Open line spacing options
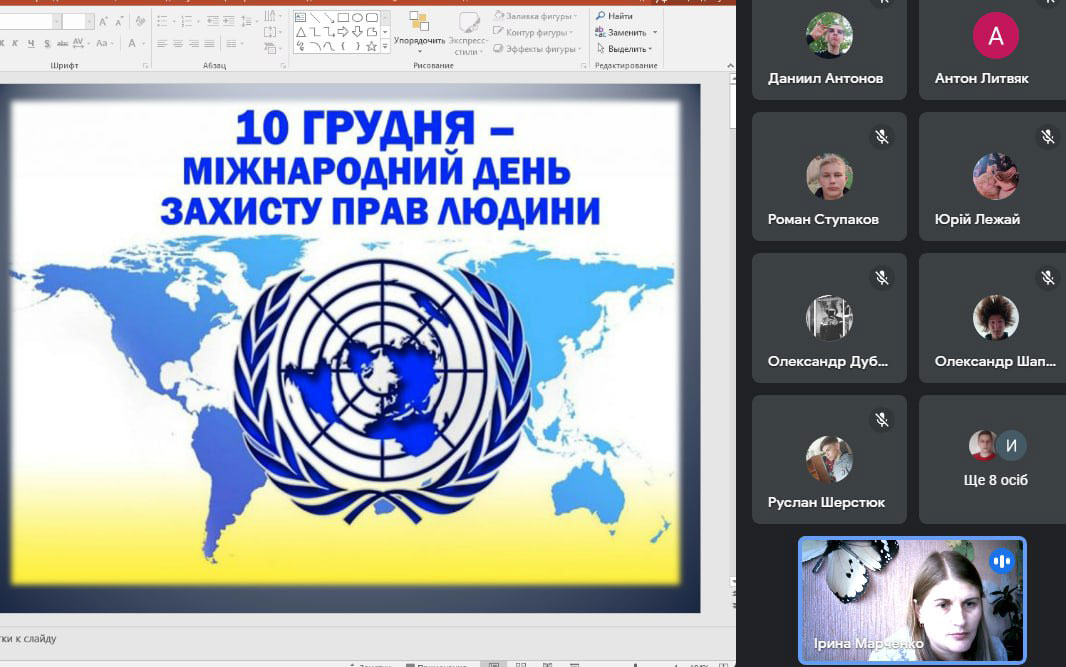1066x667 pixels. (247, 21)
